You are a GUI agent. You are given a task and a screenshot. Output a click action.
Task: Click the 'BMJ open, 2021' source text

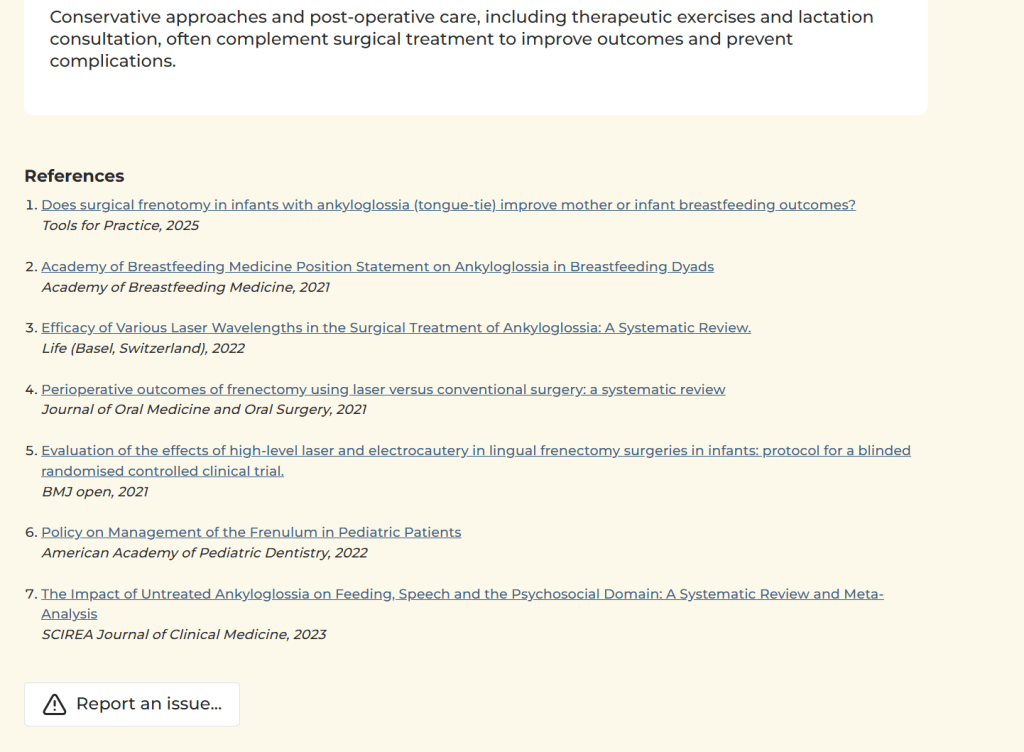(x=95, y=492)
